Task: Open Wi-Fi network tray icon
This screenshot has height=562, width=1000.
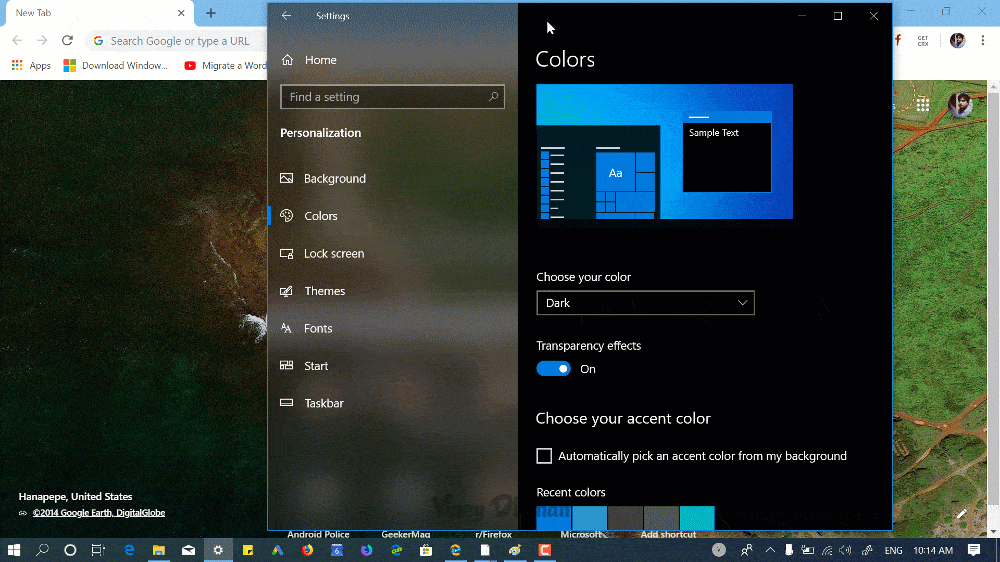Action: tap(827, 550)
